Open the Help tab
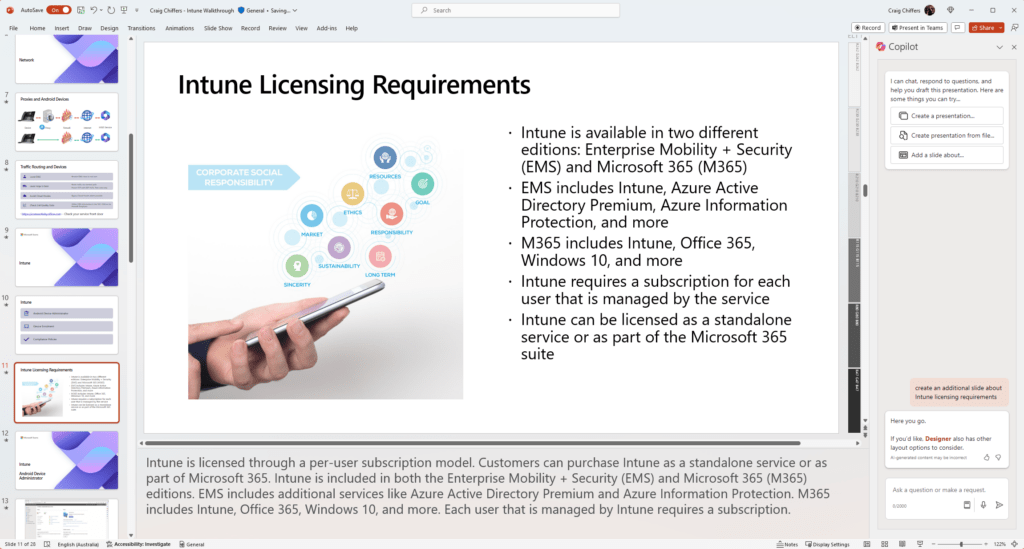Screen dimensions: 1024x549 [351, 29]
